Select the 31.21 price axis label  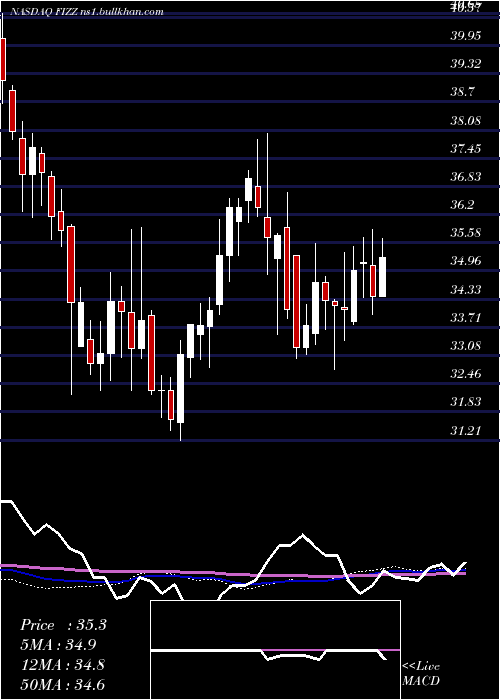[466, 431]
